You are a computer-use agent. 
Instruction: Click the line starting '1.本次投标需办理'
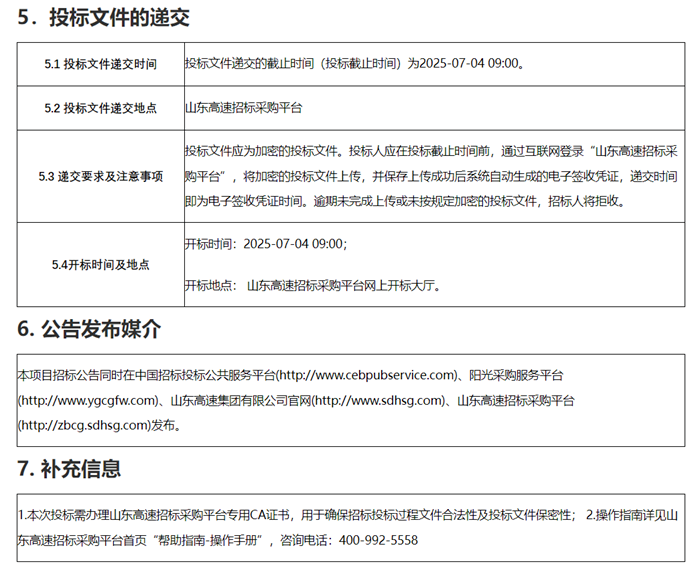pos(348,515)
